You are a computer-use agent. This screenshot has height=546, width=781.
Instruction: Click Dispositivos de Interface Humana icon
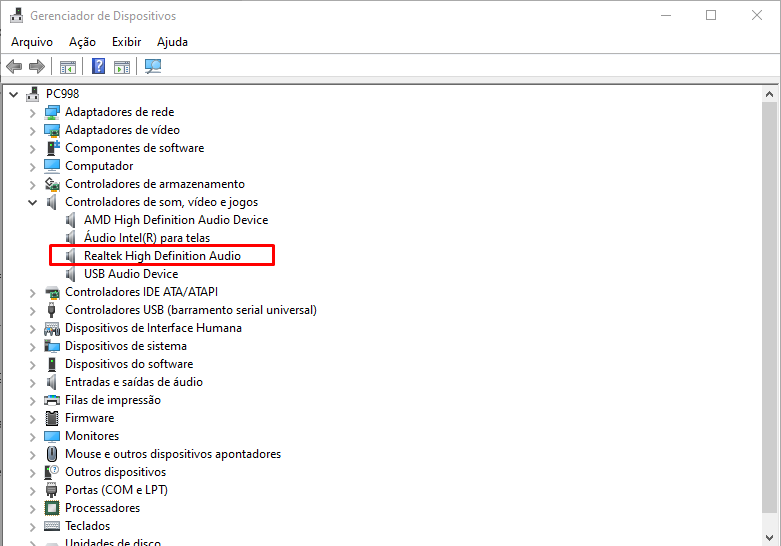click(52, 328)
